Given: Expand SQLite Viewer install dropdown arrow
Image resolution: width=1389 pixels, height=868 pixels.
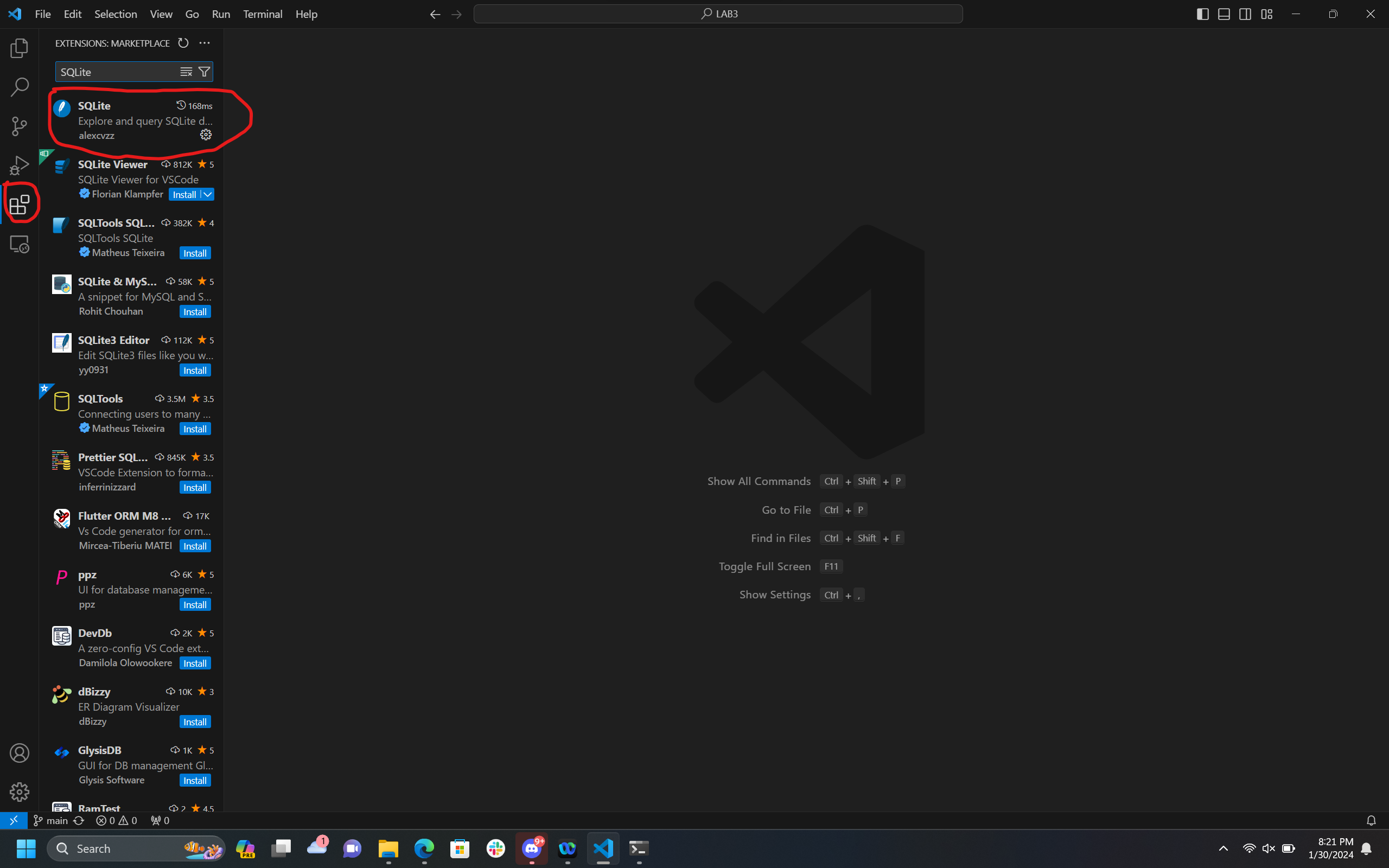Looking at the screenshot, I should (x=208, y=195).
